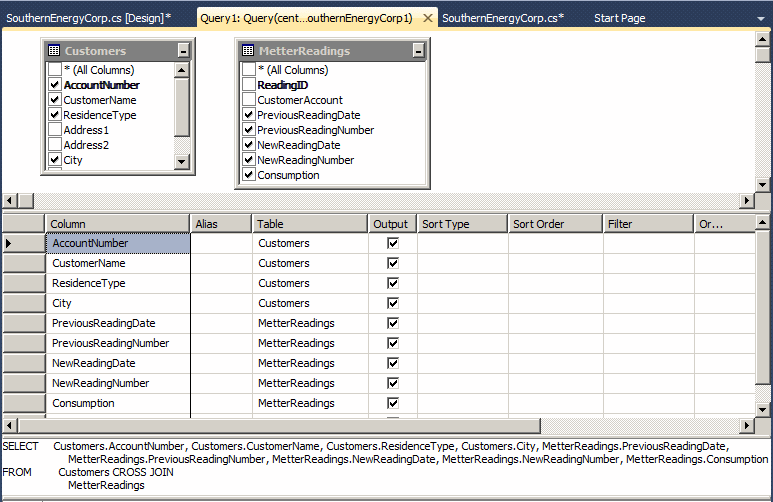773x502 pixels.
Task: Click criteria grid scroll up arrow
Action: tap(763, 222)
